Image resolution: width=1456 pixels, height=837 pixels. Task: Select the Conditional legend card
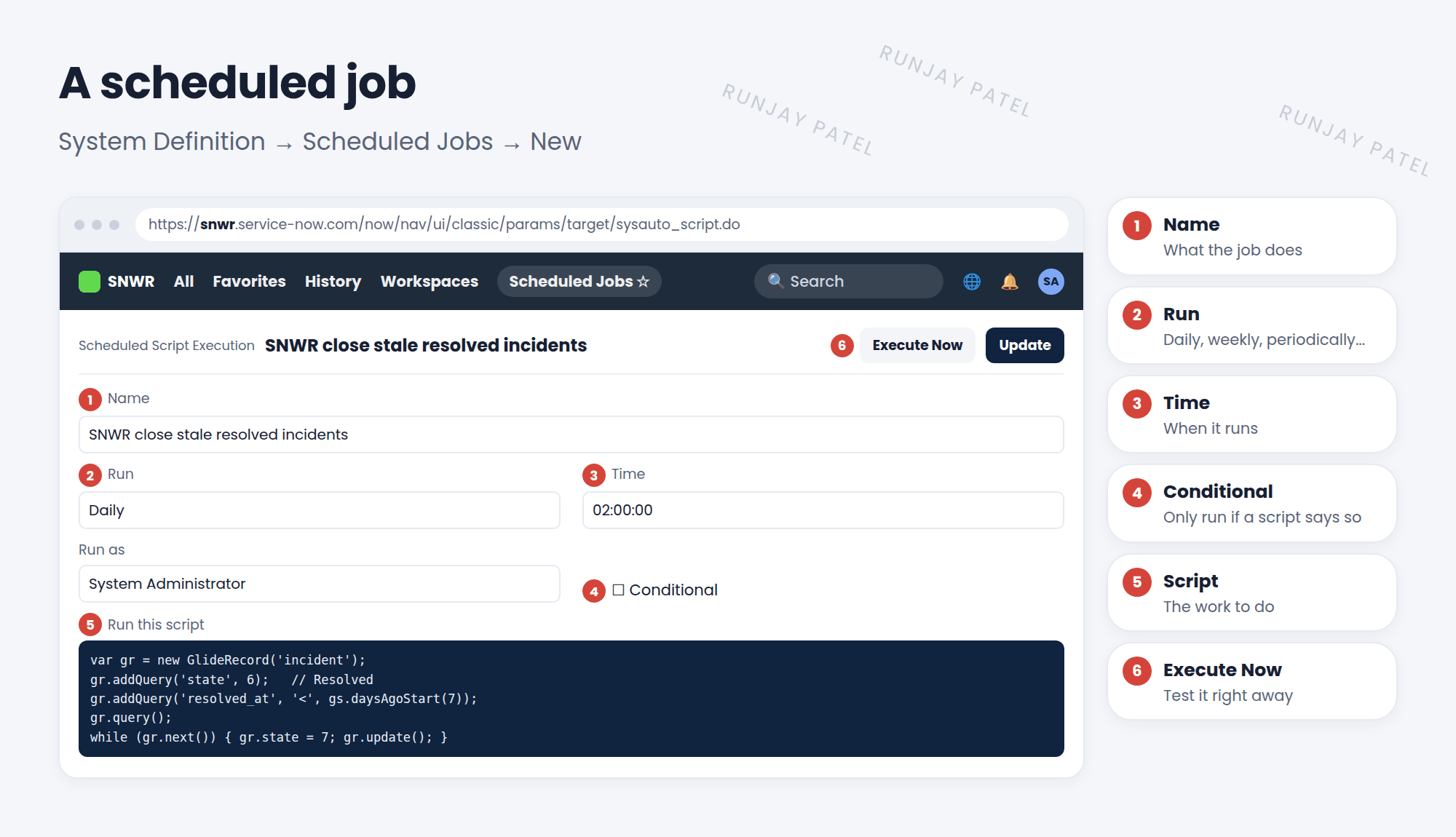coord(1251,504)
